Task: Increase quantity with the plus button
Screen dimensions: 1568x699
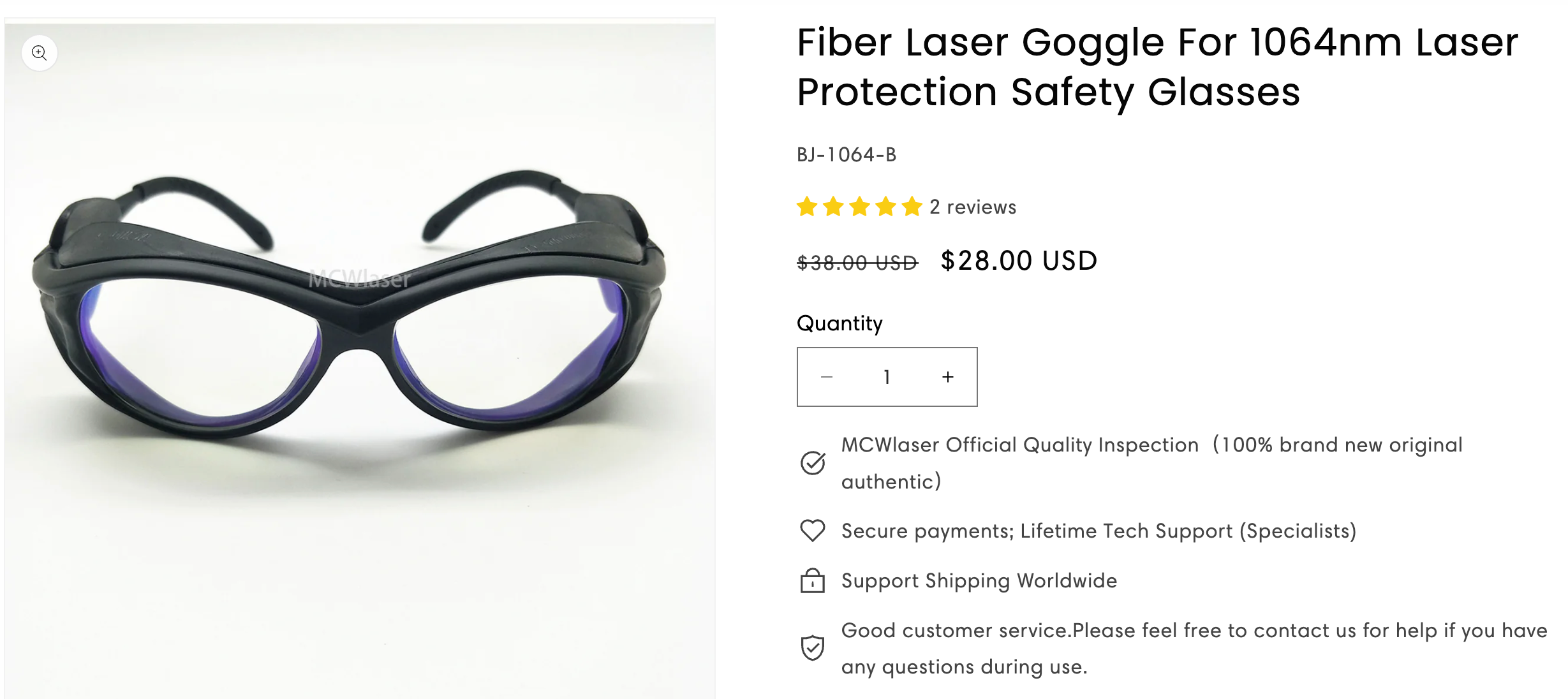Action: (x=946, y=376)
